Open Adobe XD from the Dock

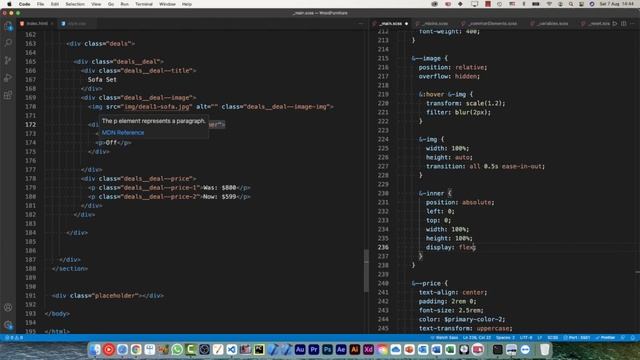click(x=369, y=349)
